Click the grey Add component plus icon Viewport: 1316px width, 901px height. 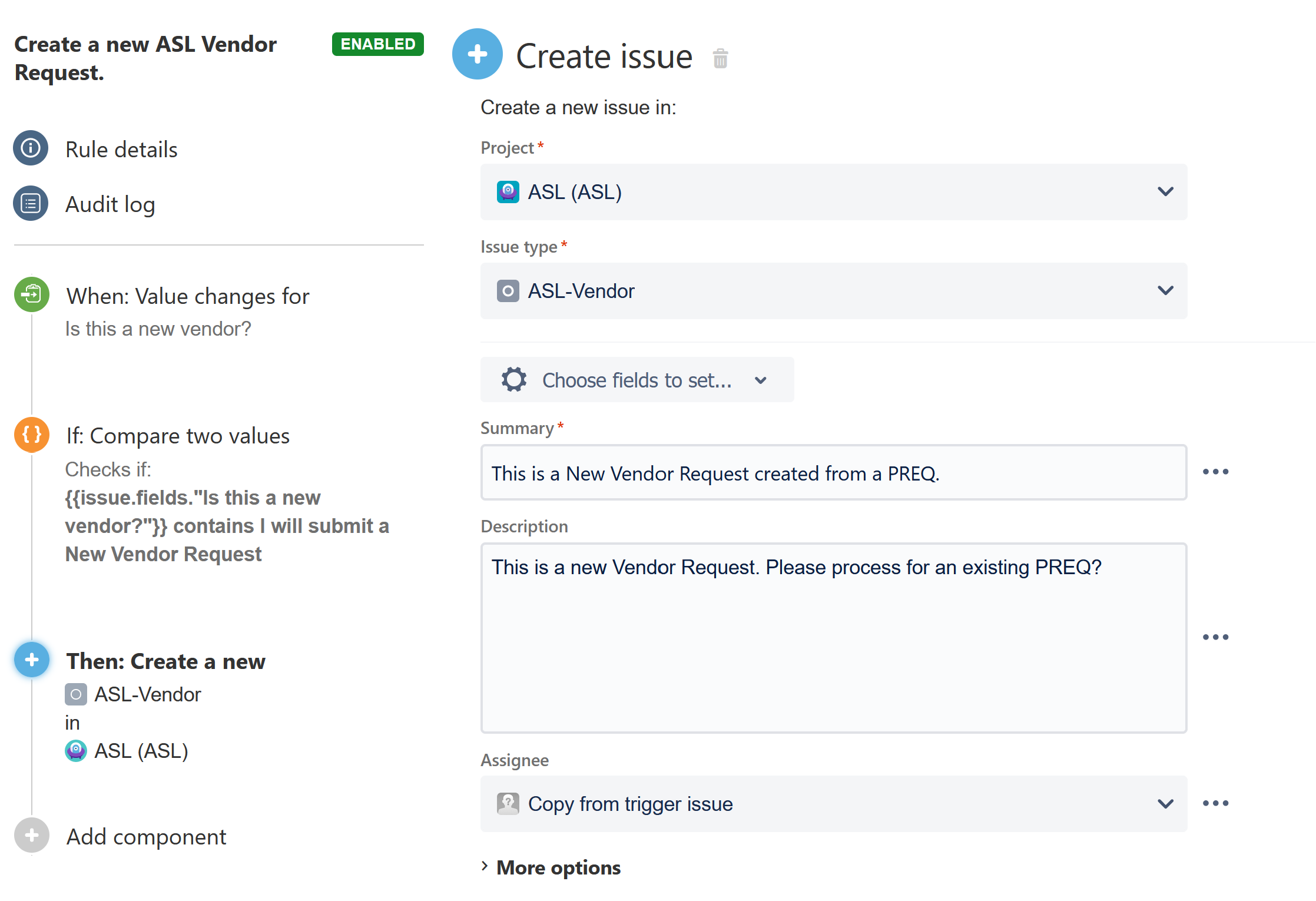tap(32, 835)
